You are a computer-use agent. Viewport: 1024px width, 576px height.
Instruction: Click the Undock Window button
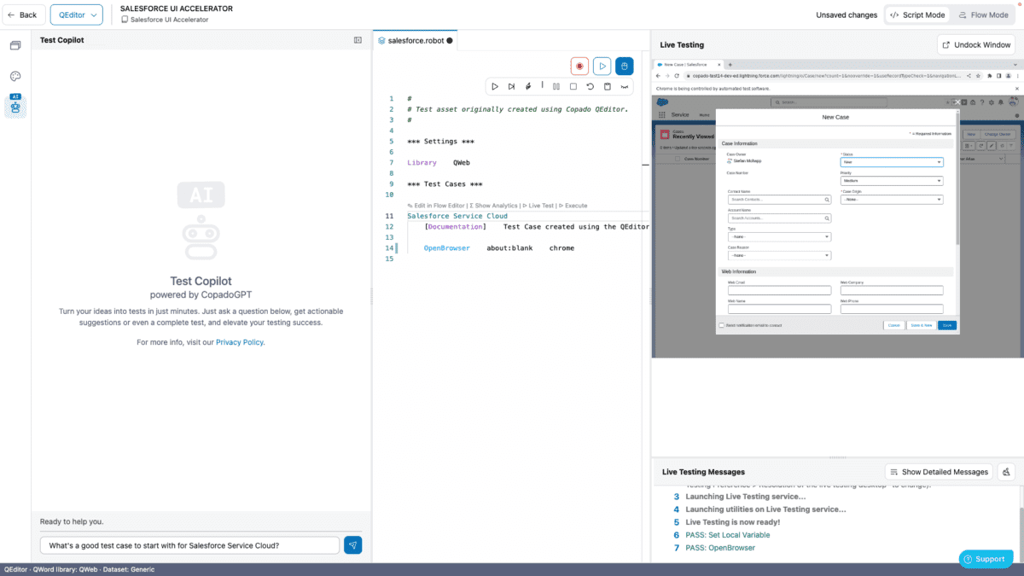pos(977,45)
